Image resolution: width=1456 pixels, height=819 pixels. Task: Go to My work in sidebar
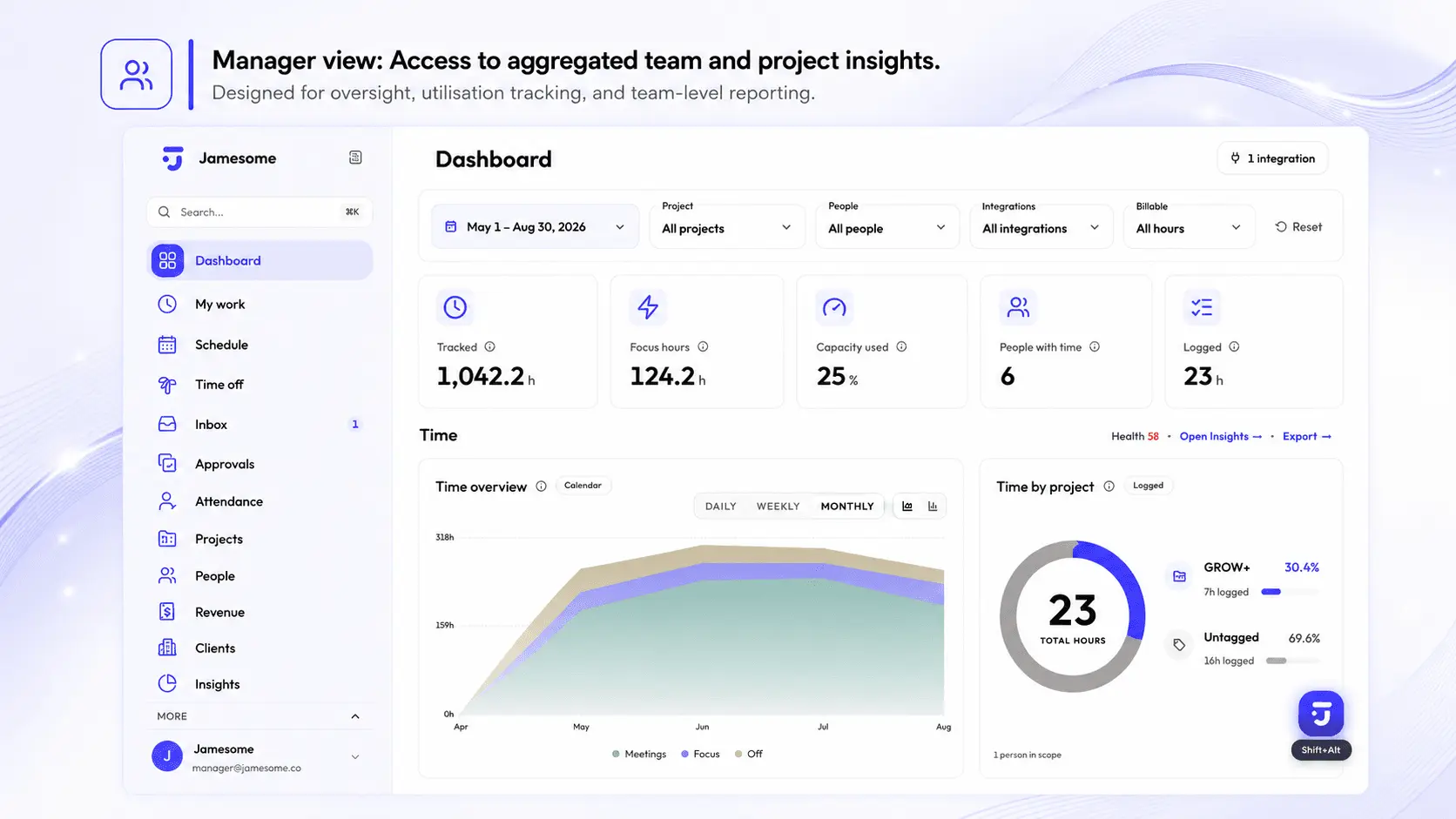click(260, 304)
